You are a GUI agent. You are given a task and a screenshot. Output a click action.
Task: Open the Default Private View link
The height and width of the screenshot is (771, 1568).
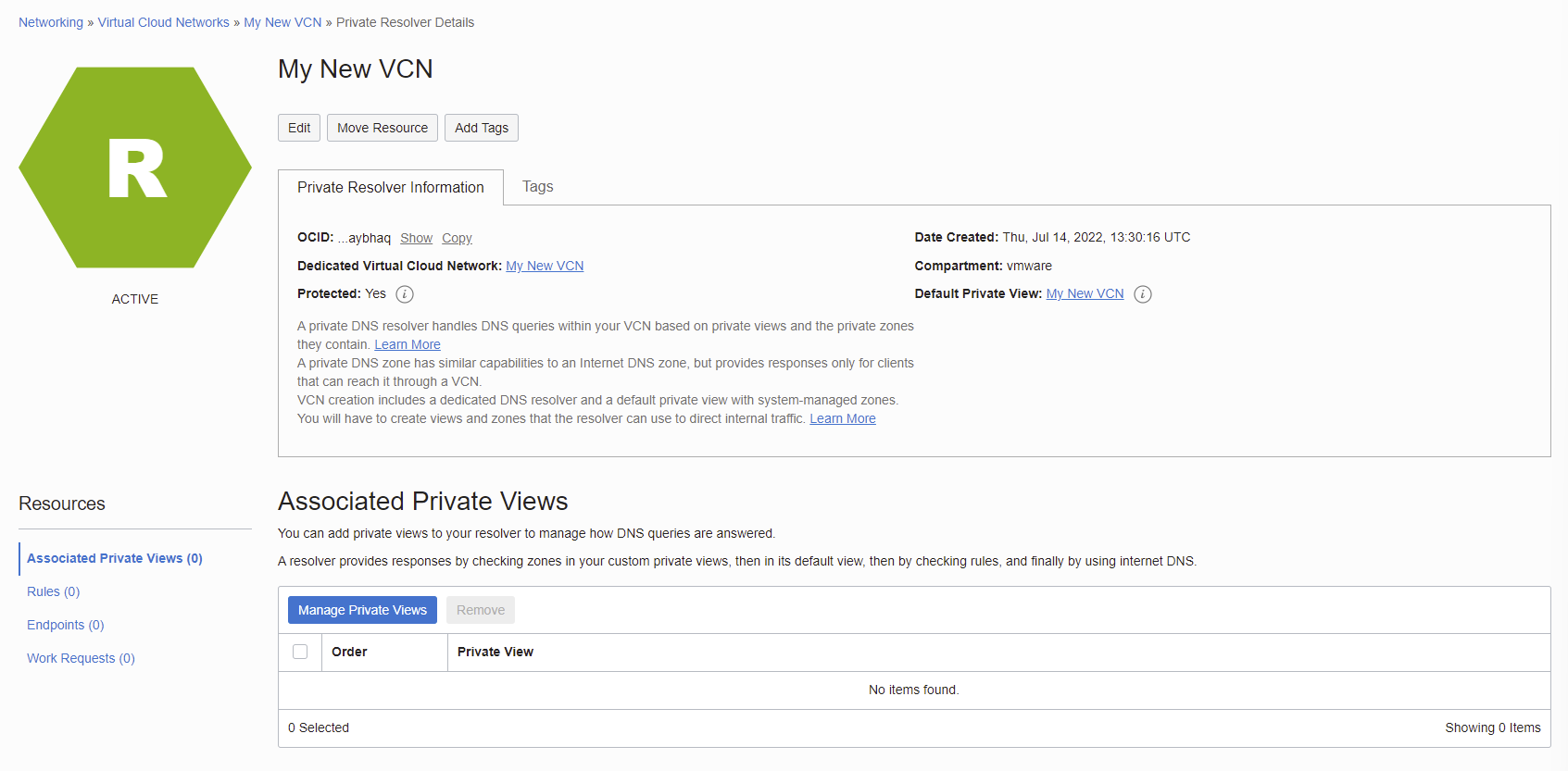coord(1085,293)
